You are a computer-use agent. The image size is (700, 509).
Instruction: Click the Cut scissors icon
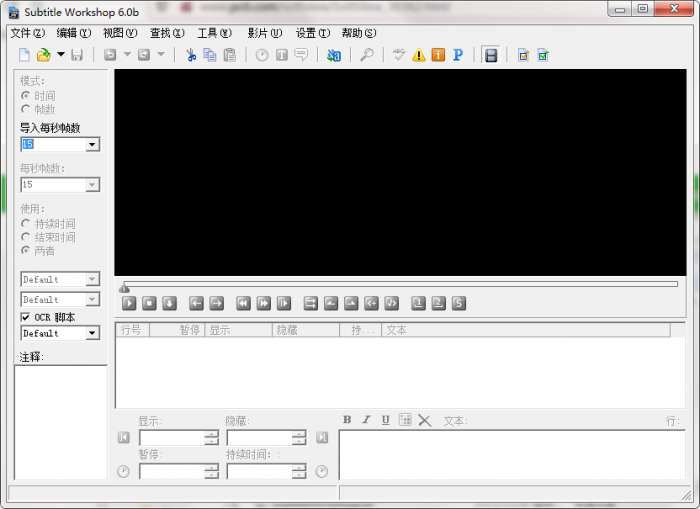(191, 55)
